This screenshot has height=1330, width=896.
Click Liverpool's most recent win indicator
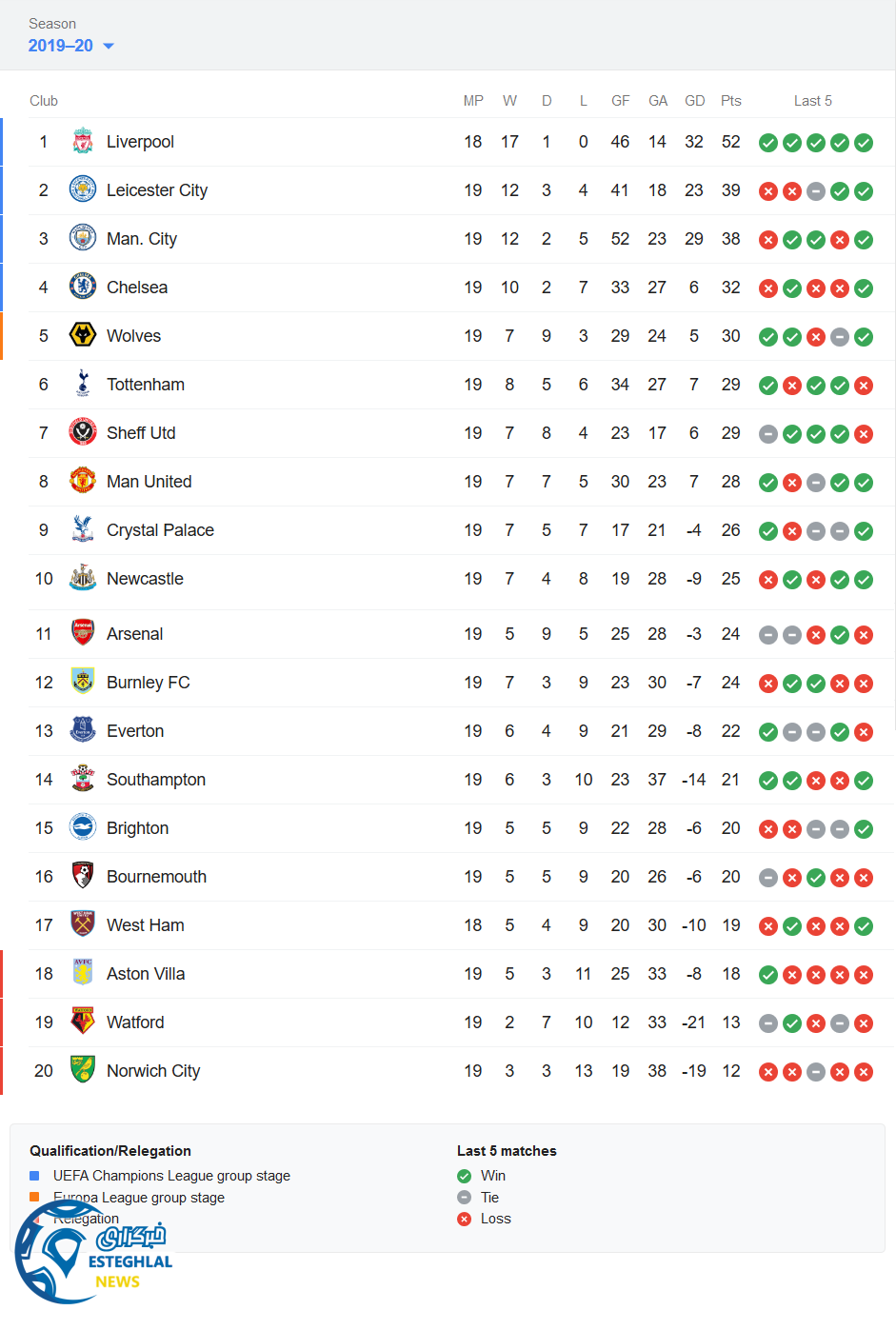point(864,143)
